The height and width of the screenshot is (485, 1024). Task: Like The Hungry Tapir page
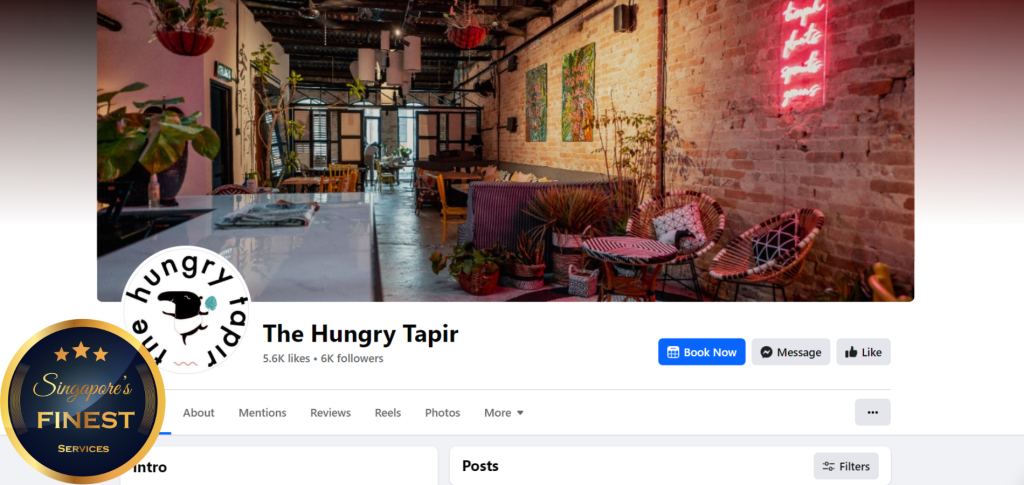click(863, 352)
